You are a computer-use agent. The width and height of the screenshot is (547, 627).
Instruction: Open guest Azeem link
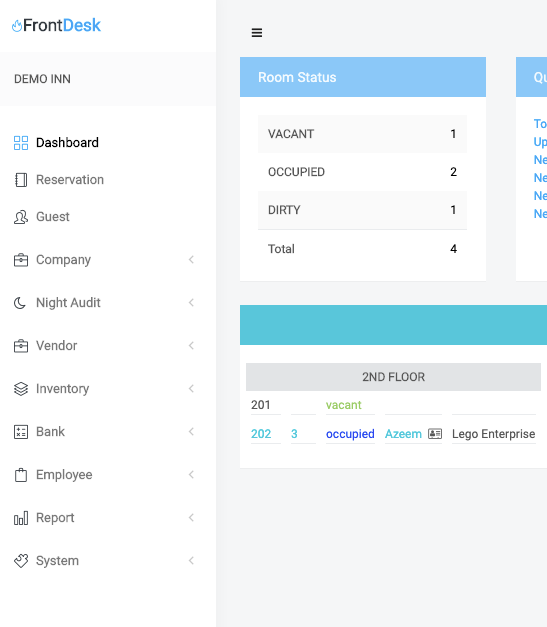[403, 434]
